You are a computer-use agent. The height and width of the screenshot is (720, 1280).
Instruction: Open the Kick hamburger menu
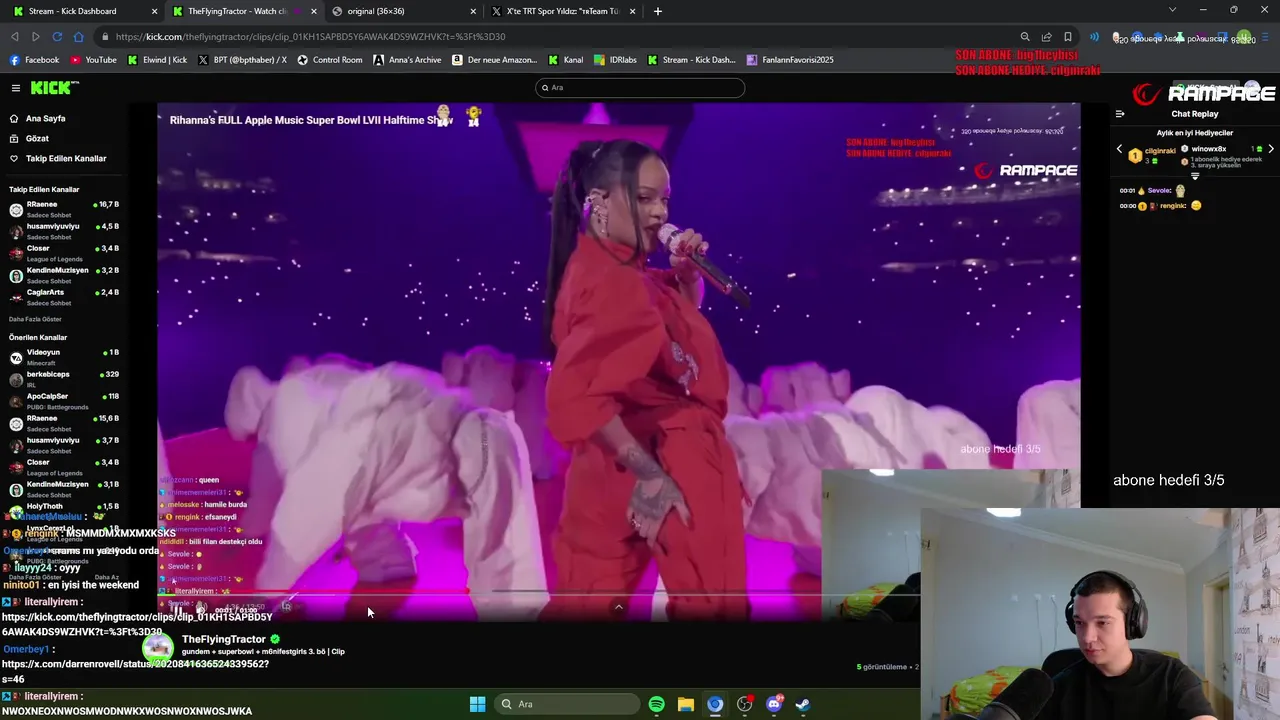point(15,88)
